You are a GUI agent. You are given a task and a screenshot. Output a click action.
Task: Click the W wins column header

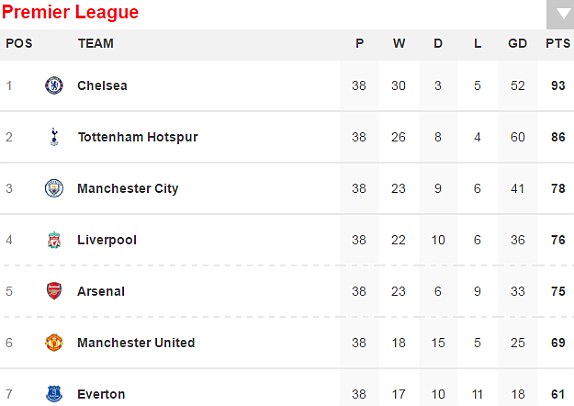399,44
